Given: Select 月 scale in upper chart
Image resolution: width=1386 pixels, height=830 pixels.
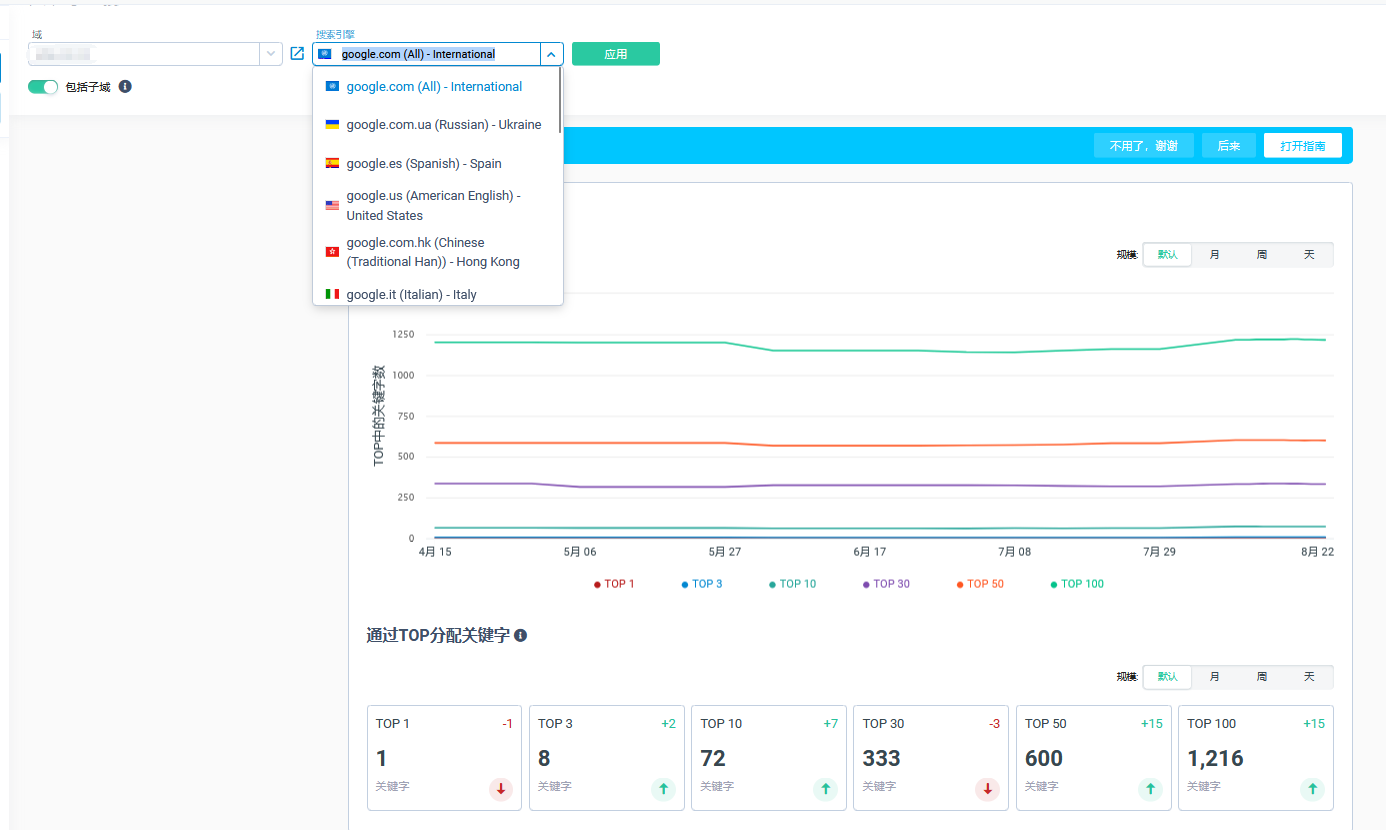Looking at the screenshot, I should [1214, 255].
